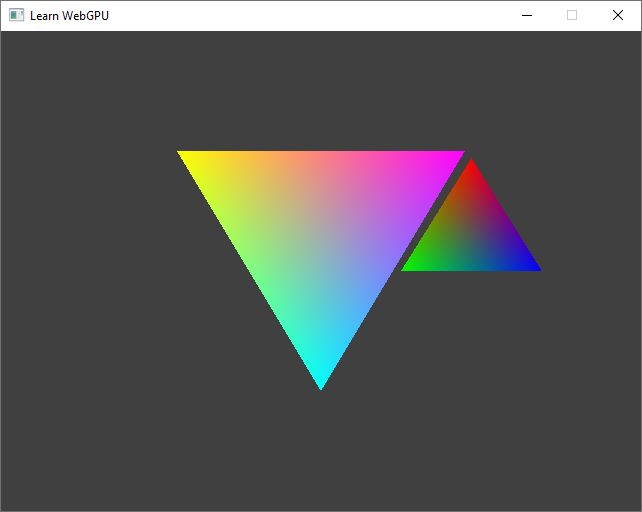Click the empty title bar area beside the title
Image resolution: width=642 pixels, height=512 pixels.
pyautogui.click(x=300, y=15)
